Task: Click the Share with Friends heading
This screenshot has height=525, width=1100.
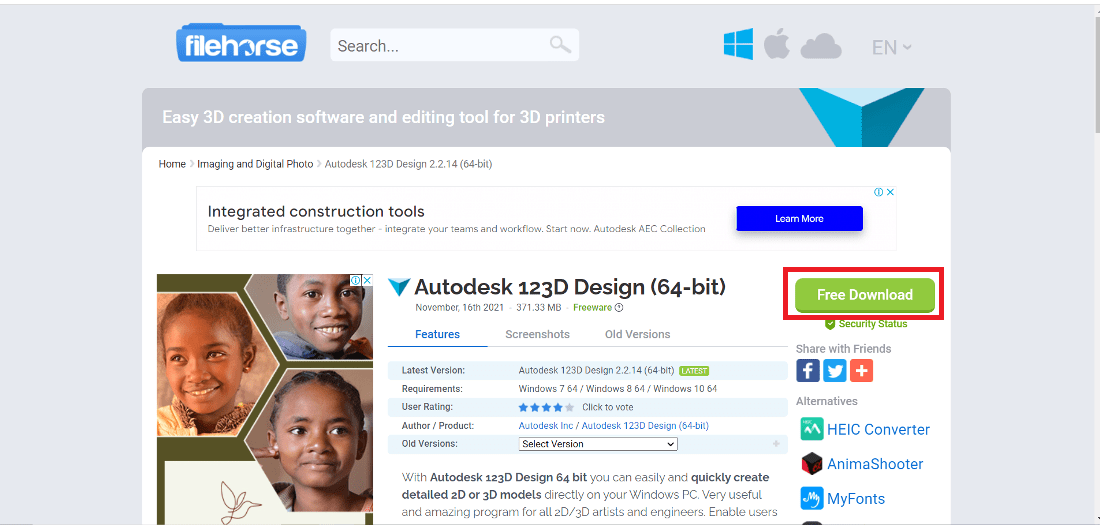Action: point(843,349)
